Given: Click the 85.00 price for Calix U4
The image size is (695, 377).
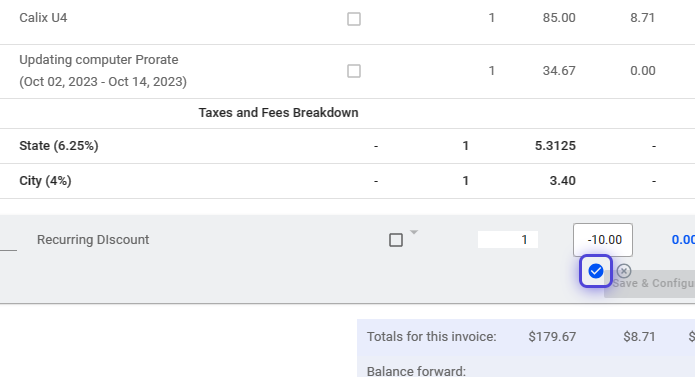Looking at the screenshot, I should coord(559,18).
